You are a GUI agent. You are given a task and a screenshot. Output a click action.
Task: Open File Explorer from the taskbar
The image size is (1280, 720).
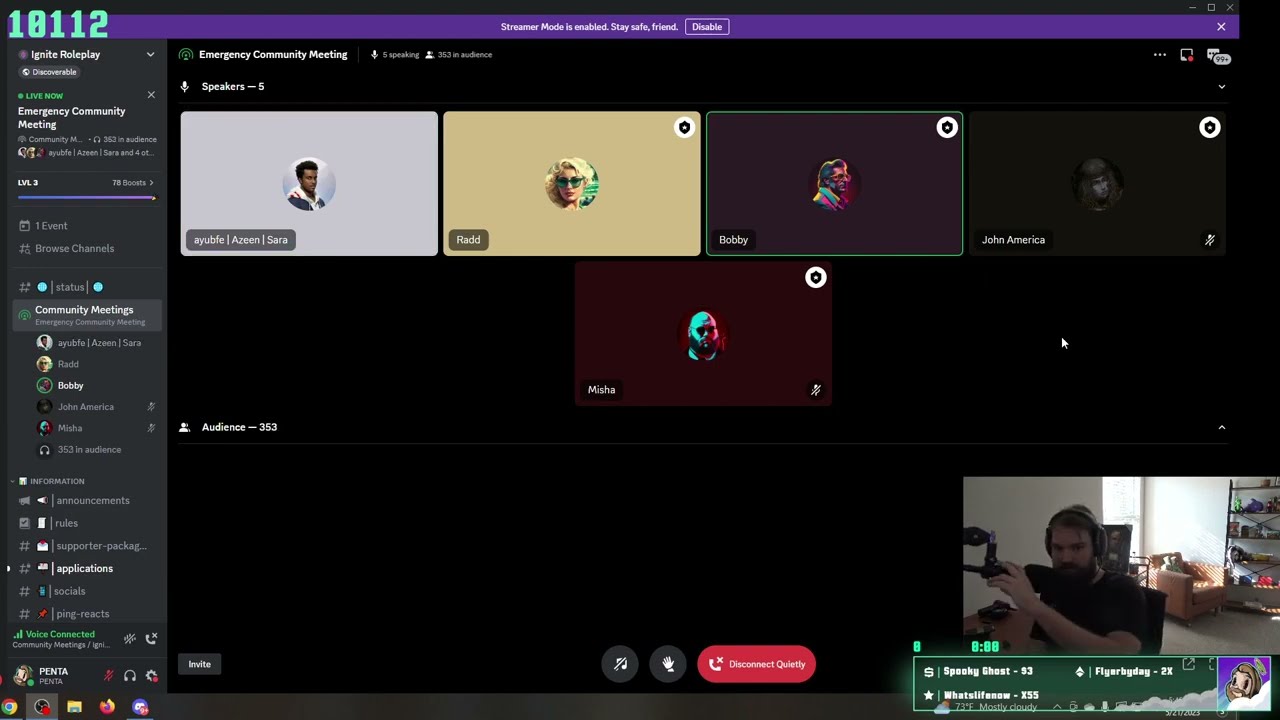[x=74, y=707]
